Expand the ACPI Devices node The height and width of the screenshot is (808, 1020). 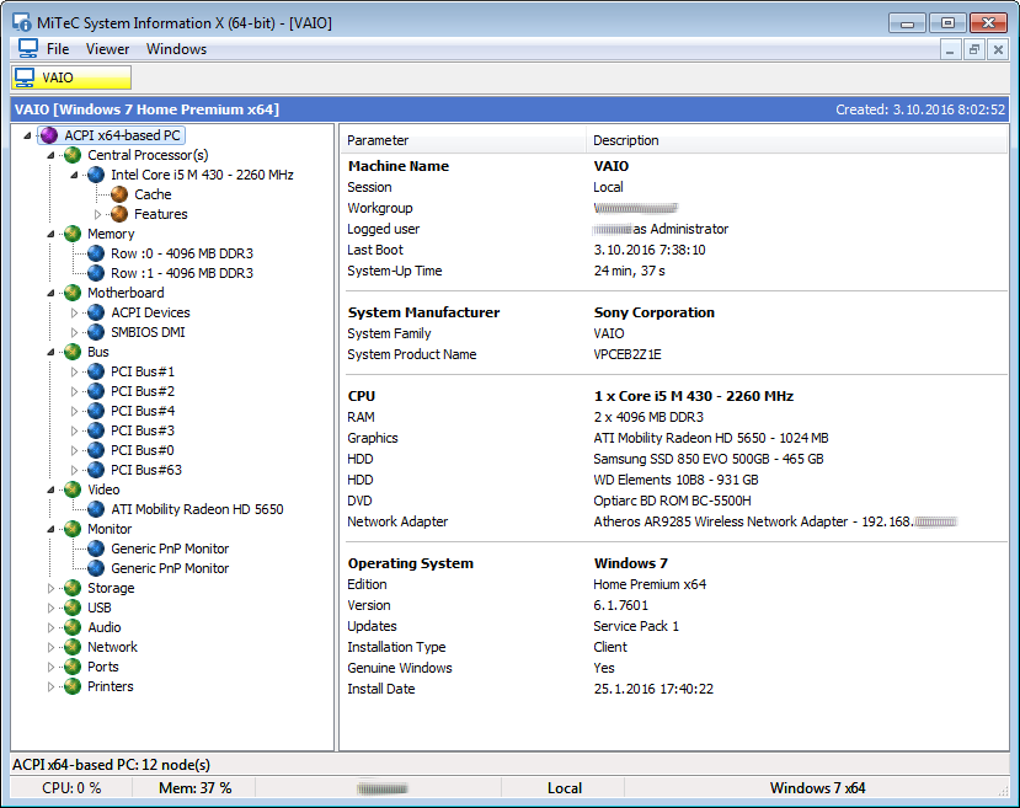pyautogui.click(x=74, y=313)
